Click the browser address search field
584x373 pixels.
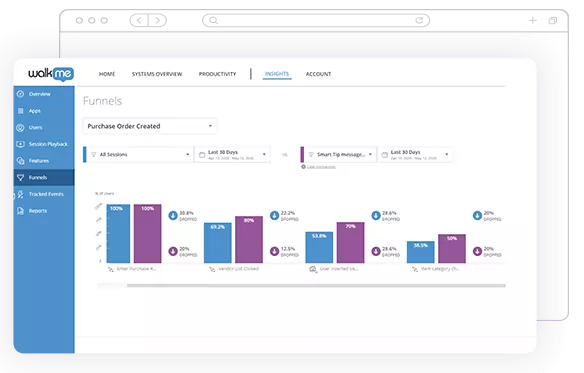point(316,20)
